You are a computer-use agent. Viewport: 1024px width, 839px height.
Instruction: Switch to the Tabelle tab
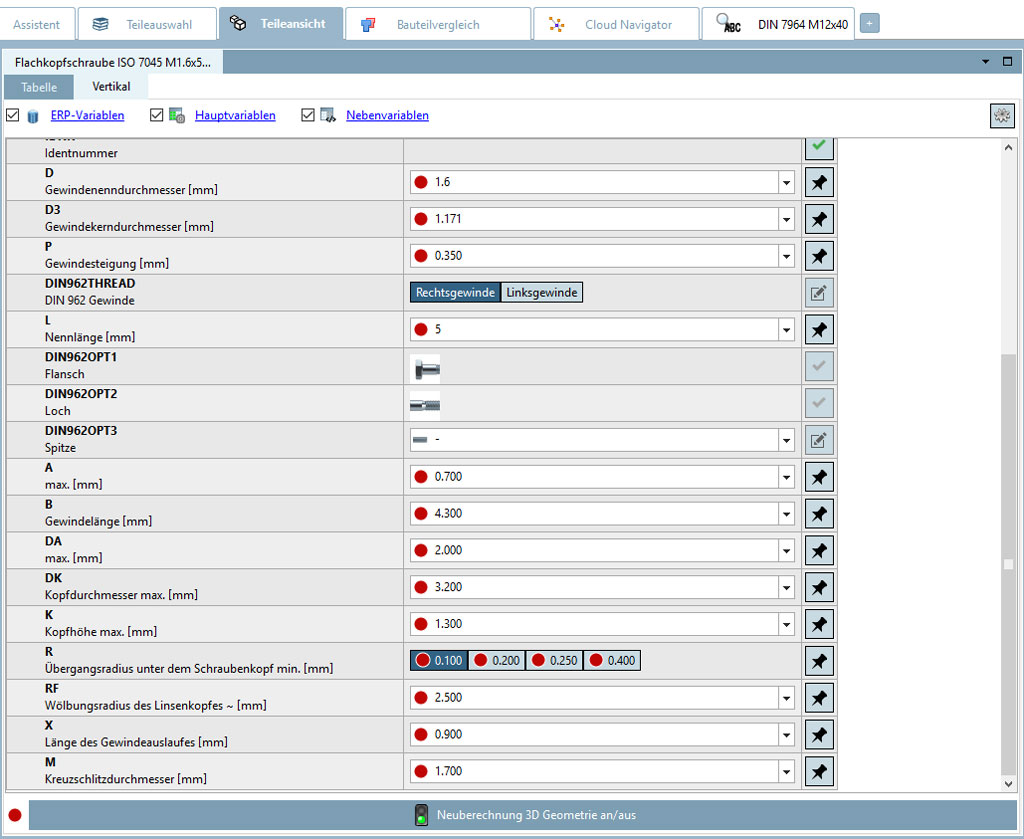tap(38, 87)
